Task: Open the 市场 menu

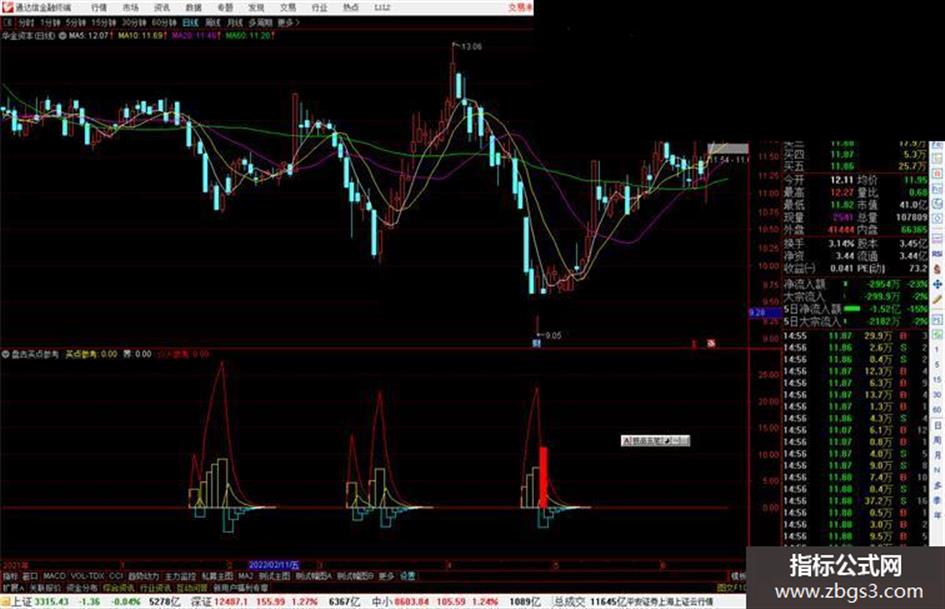Action: coord(130,8)
